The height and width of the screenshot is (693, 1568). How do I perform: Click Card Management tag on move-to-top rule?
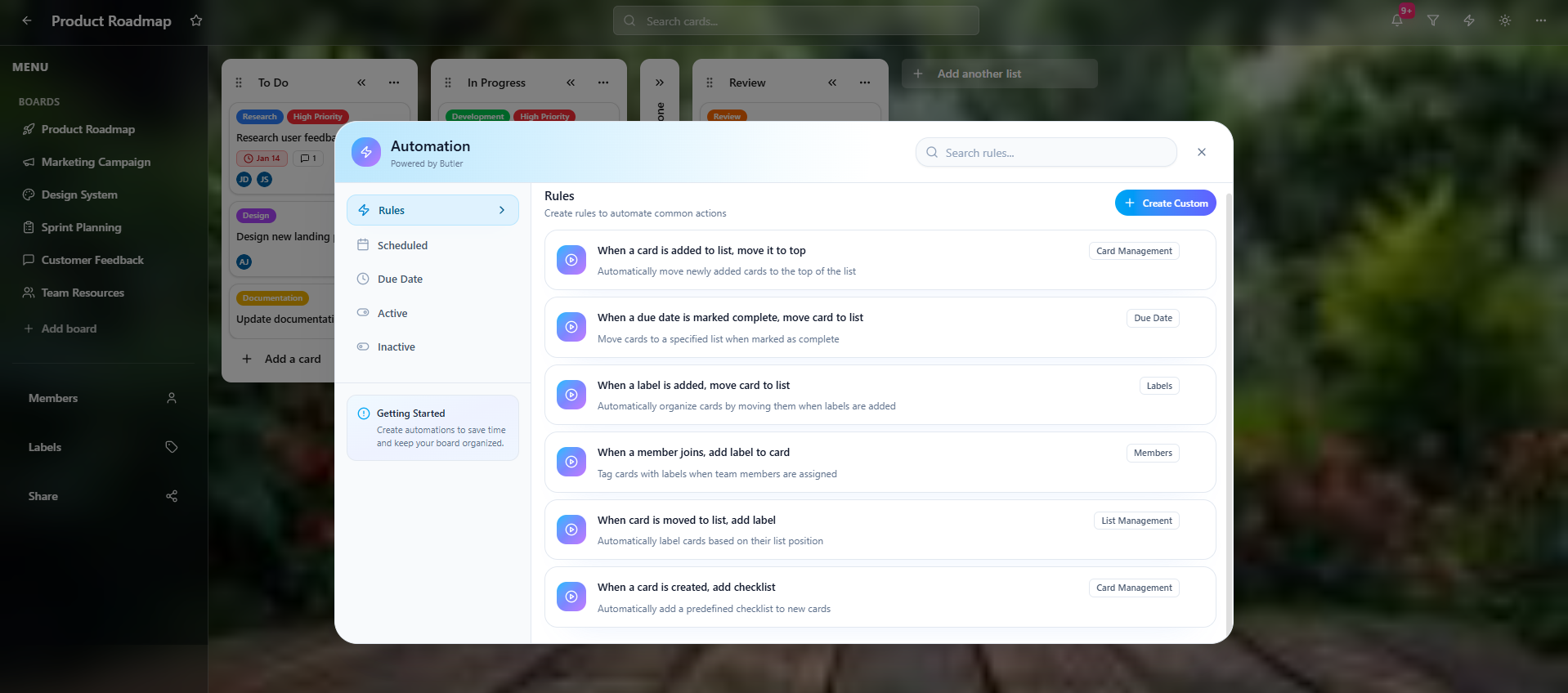tap(1134, 251)
